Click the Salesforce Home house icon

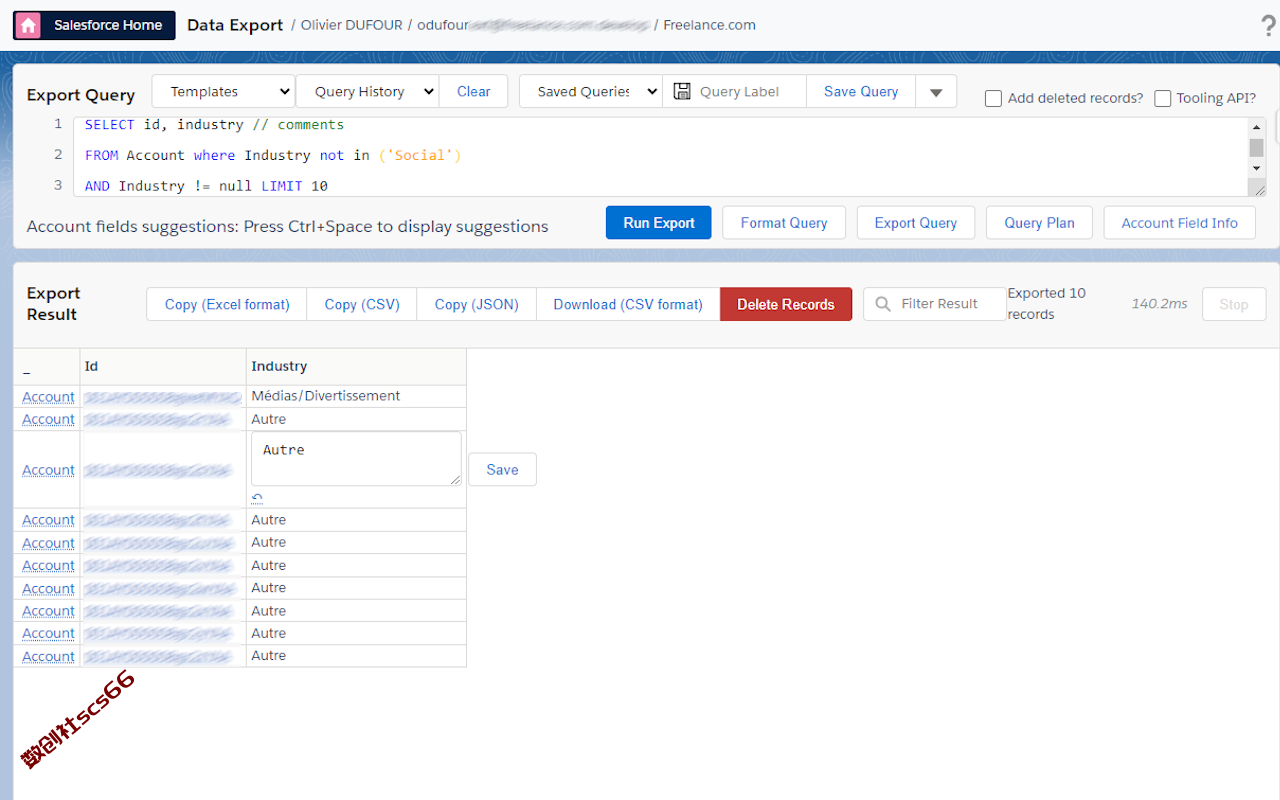pos(29,25)
